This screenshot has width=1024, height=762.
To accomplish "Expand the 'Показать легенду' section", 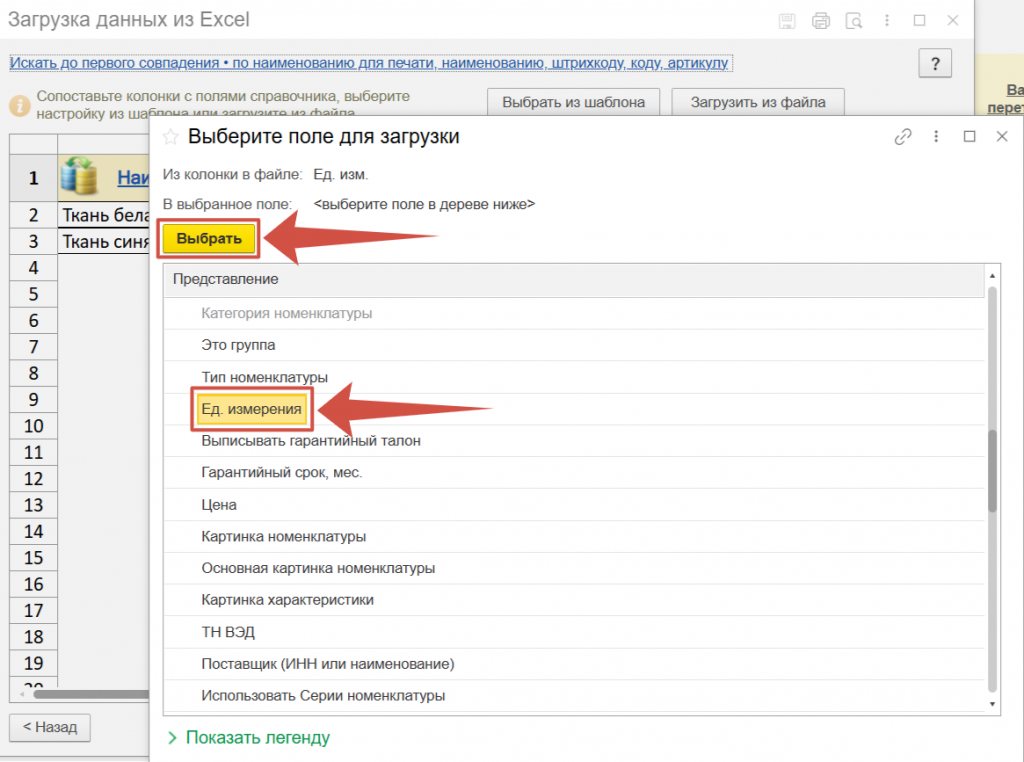I will click(248, 738).
